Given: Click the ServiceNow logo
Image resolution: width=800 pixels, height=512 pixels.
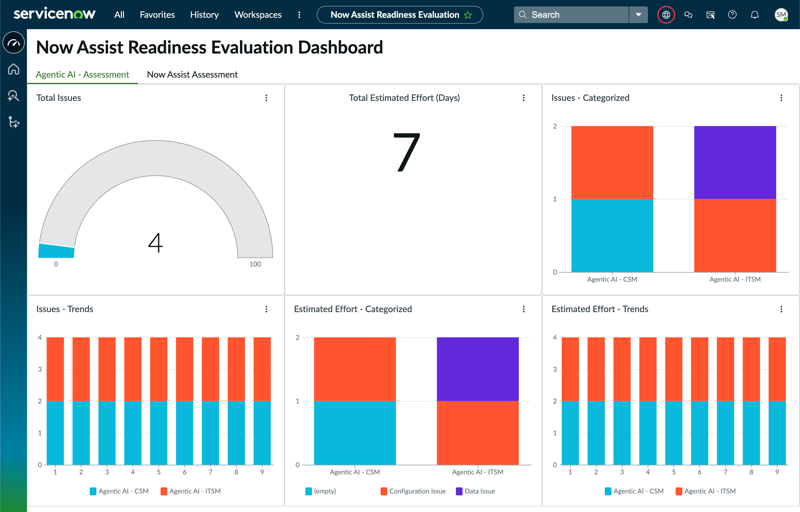Looking at the screenshot, I should pyautogui.click(x=54, y=14).
